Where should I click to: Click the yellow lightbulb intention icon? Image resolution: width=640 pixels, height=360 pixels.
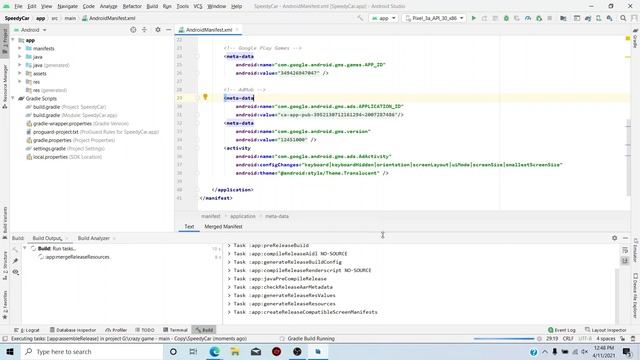click(x=205, y=97)
